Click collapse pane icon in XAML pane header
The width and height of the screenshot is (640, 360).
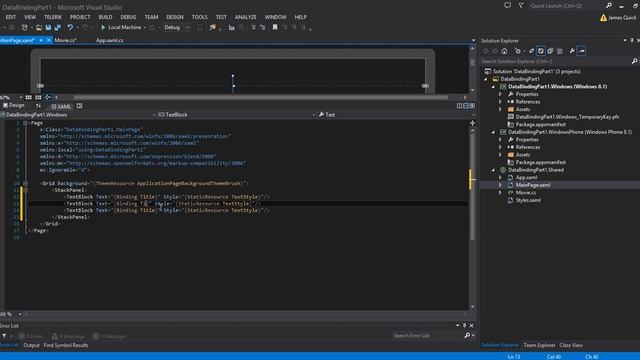coord(472,106)
